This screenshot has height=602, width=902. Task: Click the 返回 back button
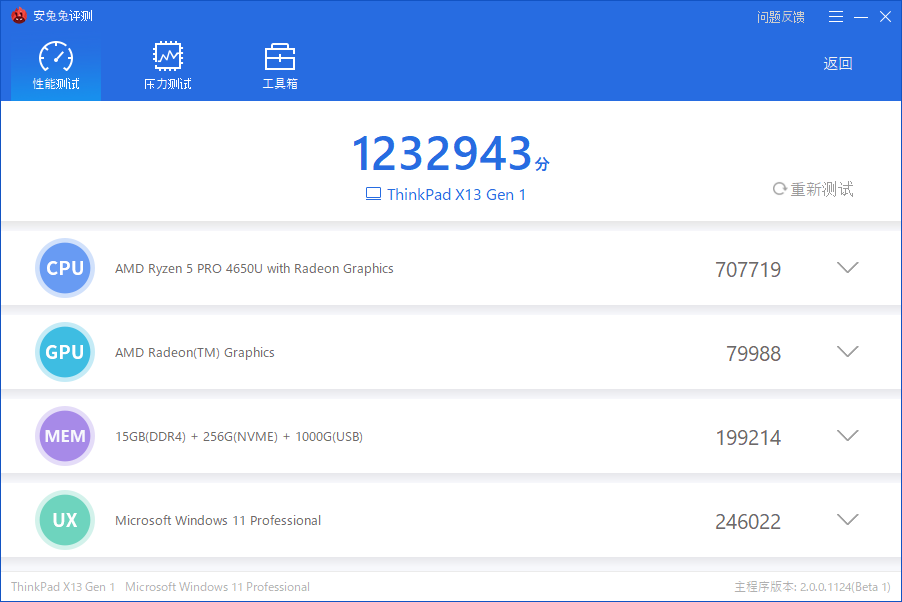tap(838, 63)
